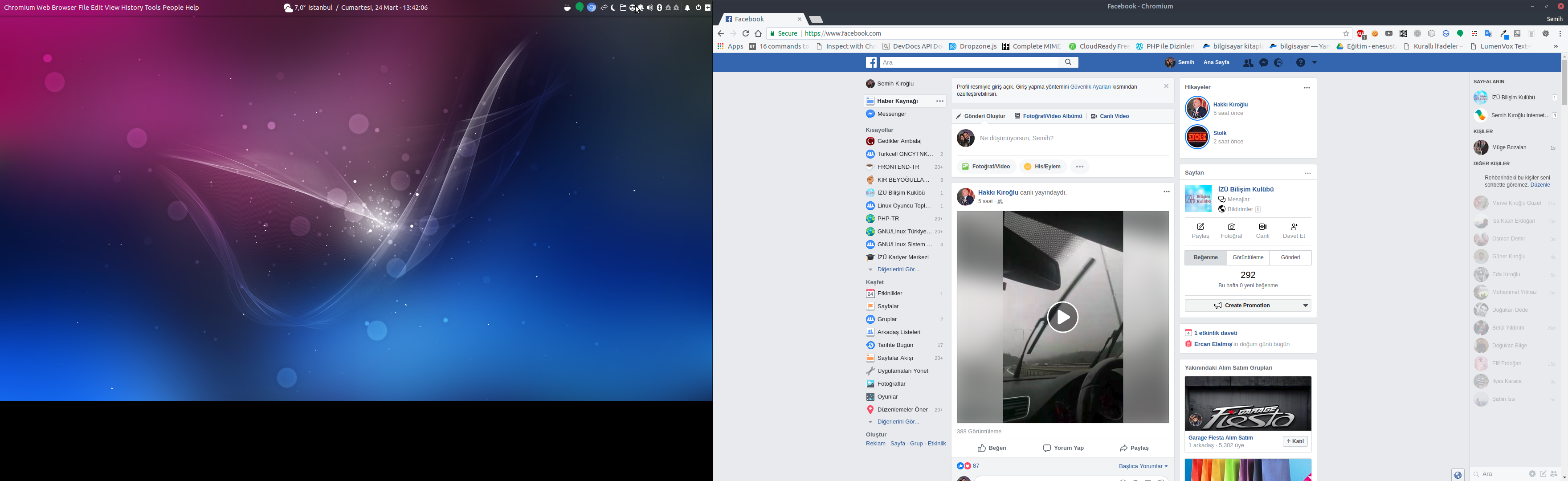Click the Ana Sayfa link
The width and height of the screenshot is (1568, 481).
coord(1216,63)
